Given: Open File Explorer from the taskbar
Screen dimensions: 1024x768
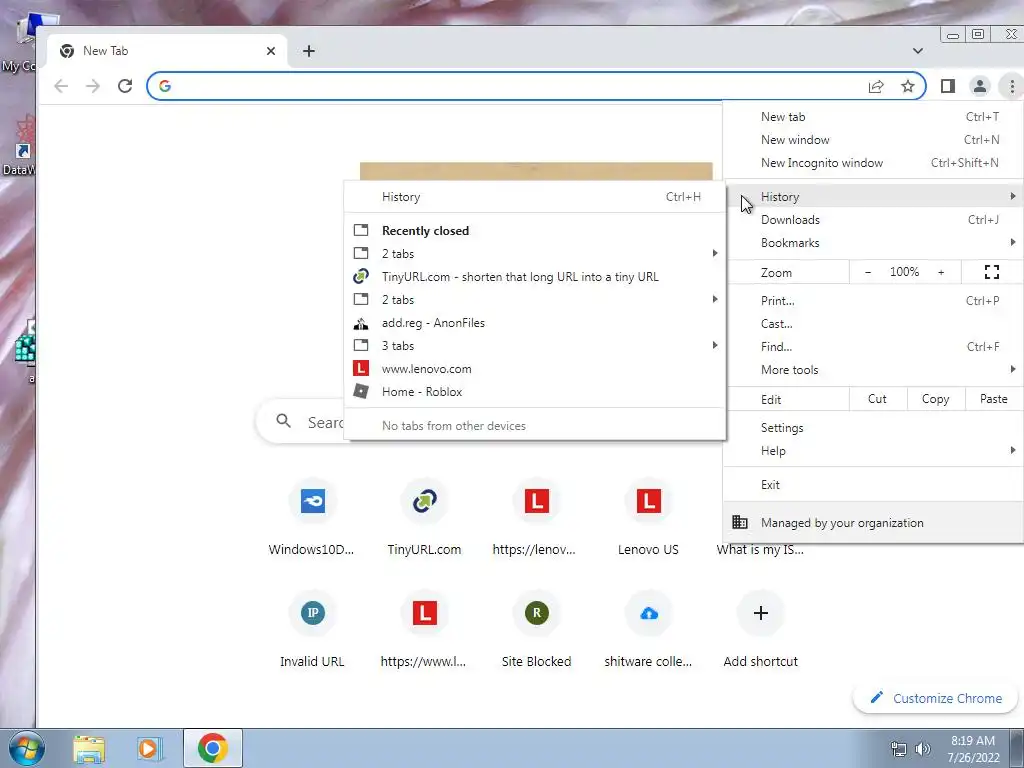Looking at the screenshot, I should coord(89,748).
